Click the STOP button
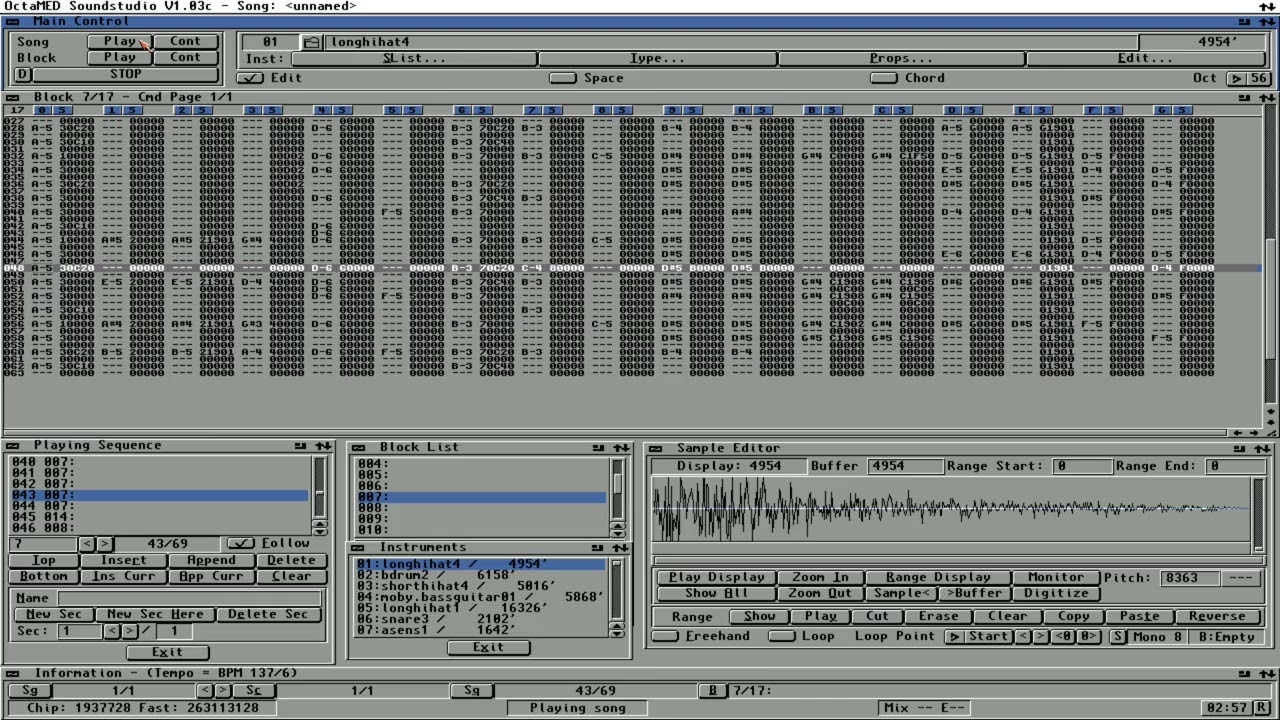 [x=126, y=75]
